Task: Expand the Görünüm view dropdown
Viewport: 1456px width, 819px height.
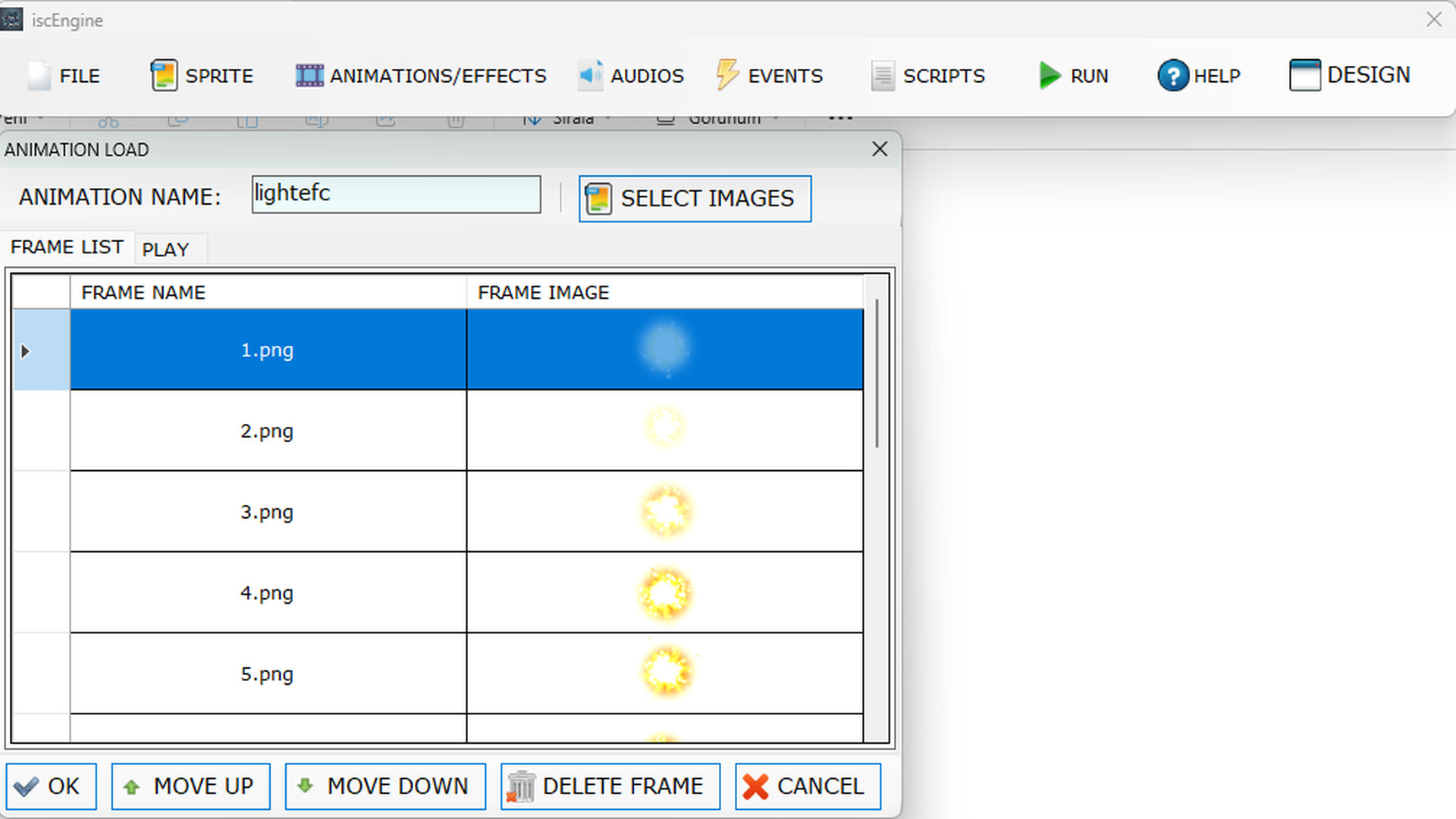Action: tap(720, 118)
